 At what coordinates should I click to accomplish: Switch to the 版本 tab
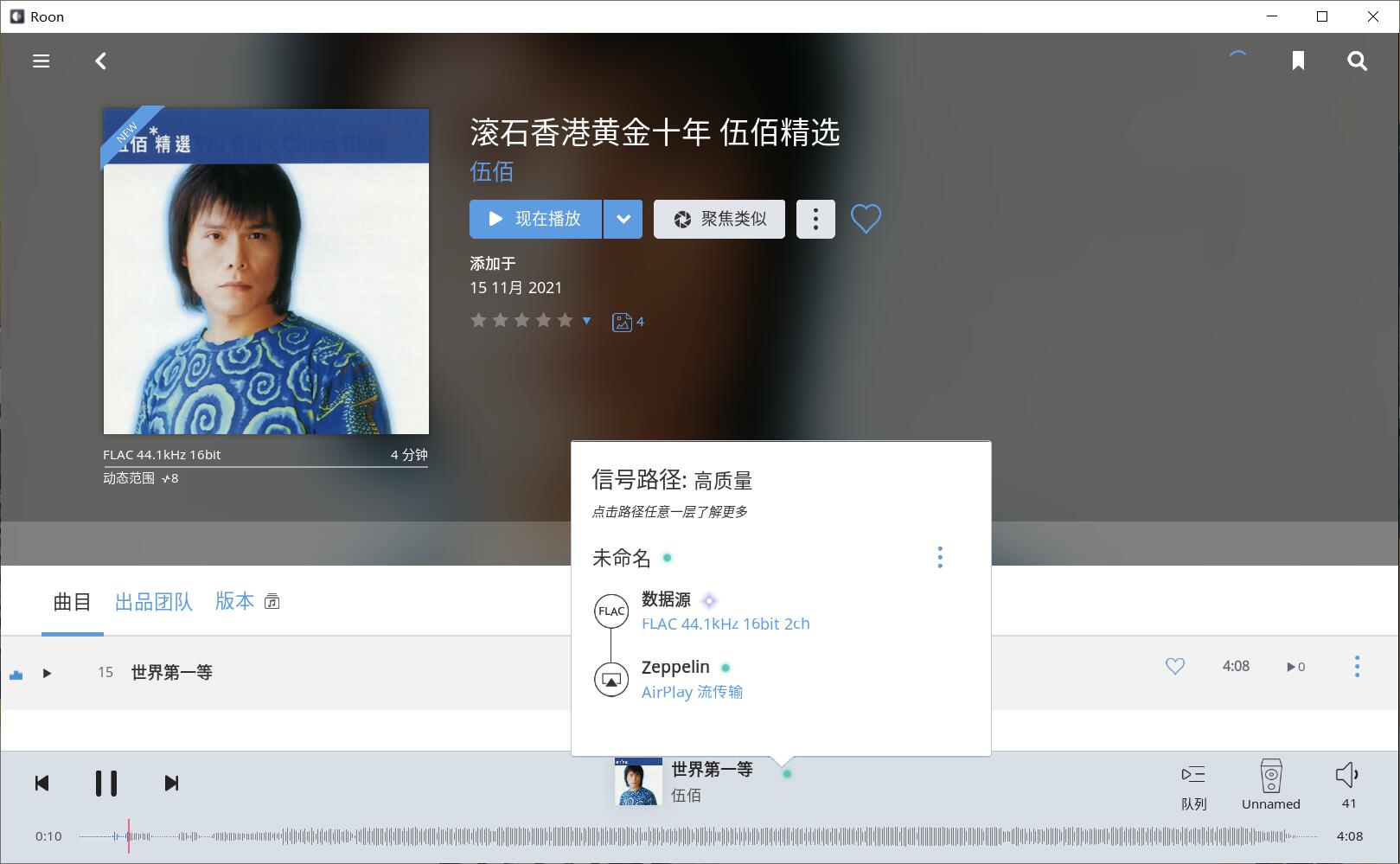point(235,602)
